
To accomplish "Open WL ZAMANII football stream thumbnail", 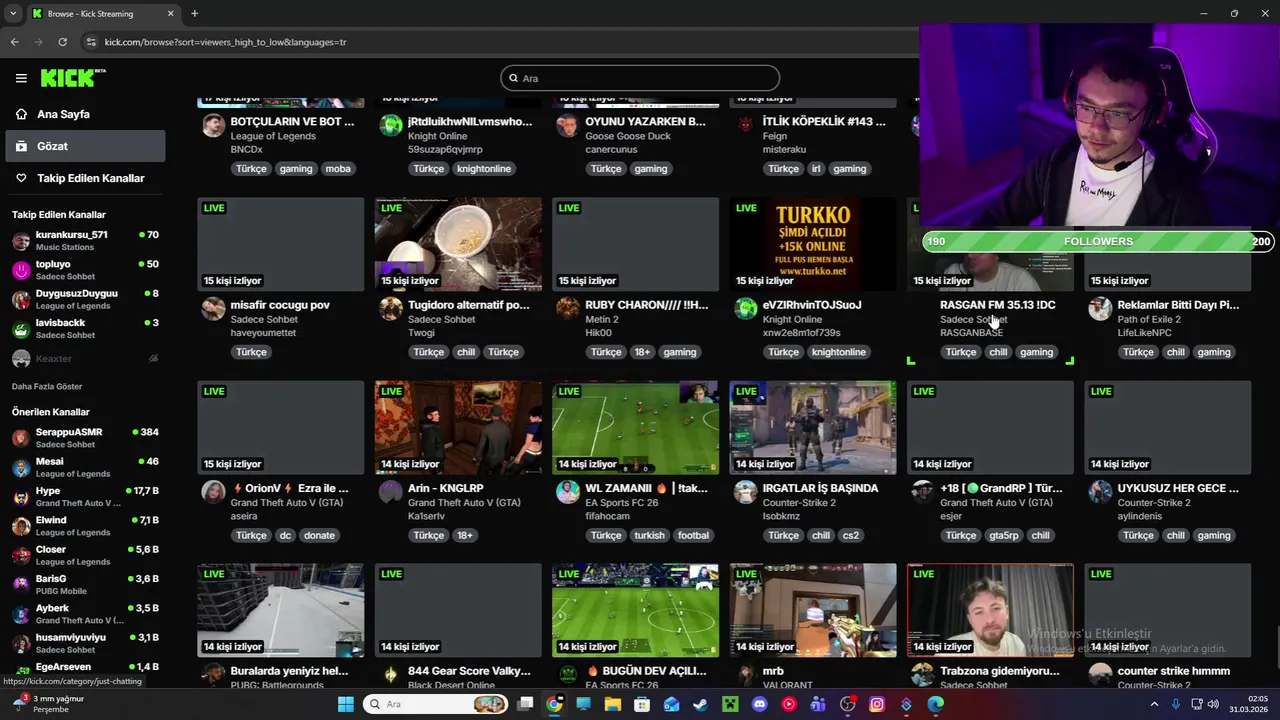I will (x=635, y=427).
